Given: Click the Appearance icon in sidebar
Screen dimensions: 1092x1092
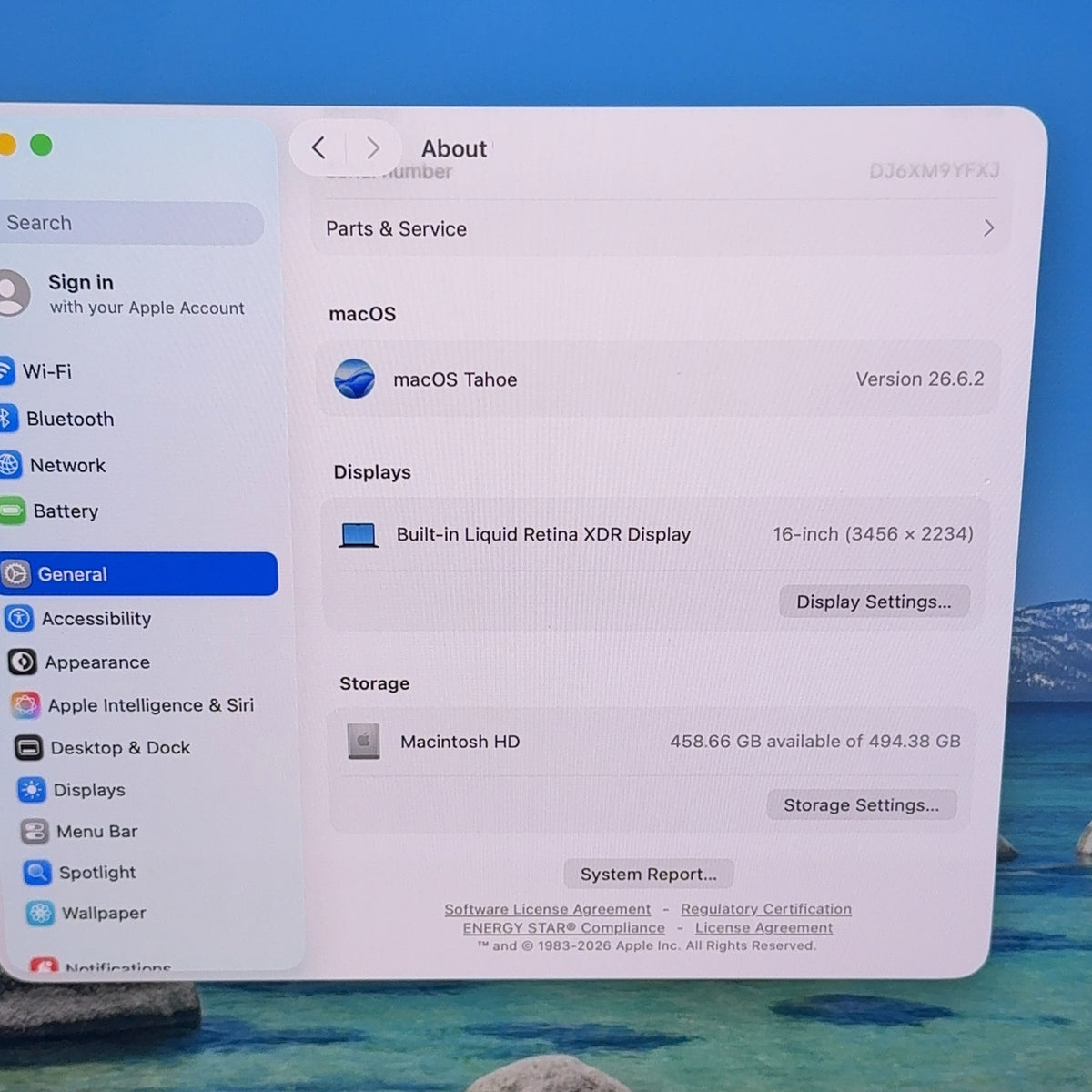Looking at the screenshot, I should point(22,662).
